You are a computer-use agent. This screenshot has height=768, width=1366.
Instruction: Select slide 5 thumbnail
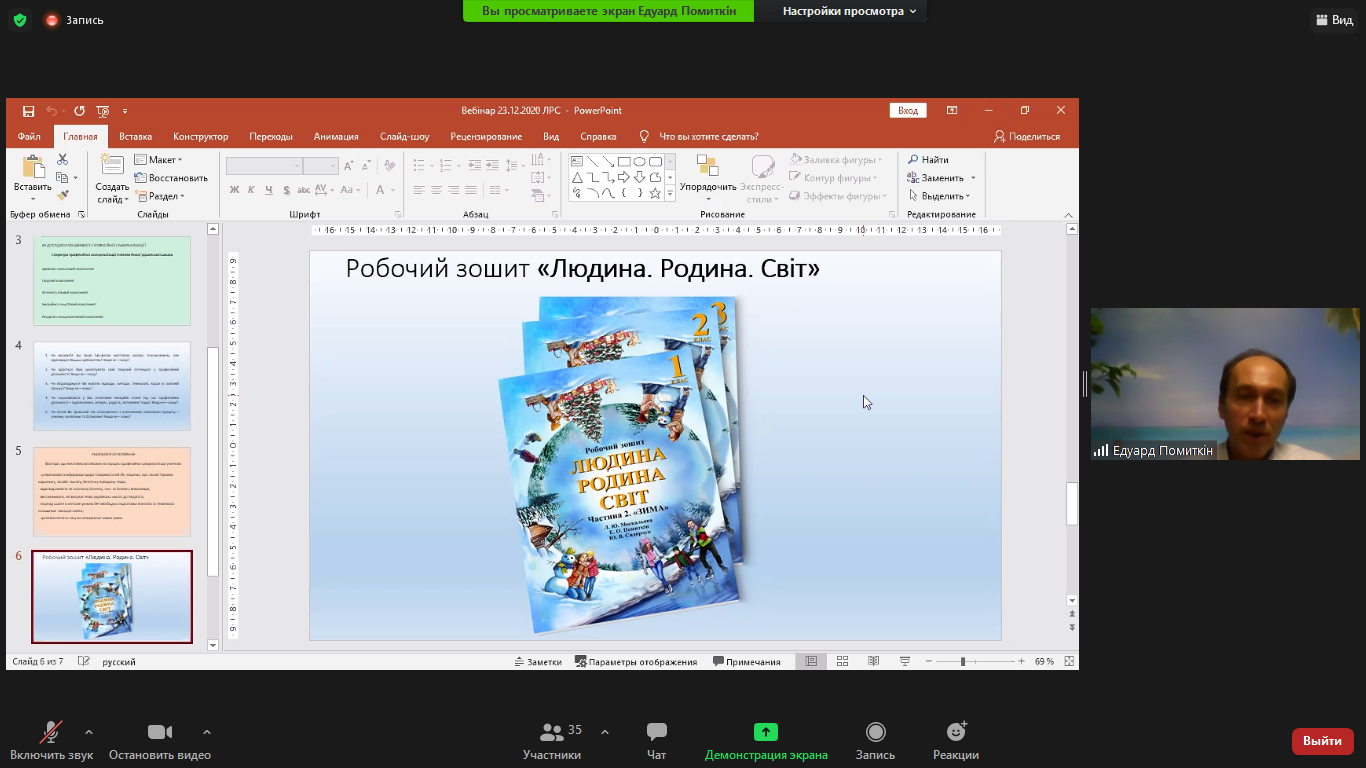[111, 491]
